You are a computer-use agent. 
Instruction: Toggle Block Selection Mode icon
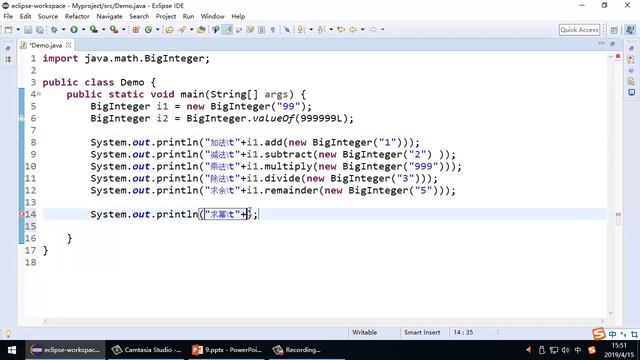262,29
